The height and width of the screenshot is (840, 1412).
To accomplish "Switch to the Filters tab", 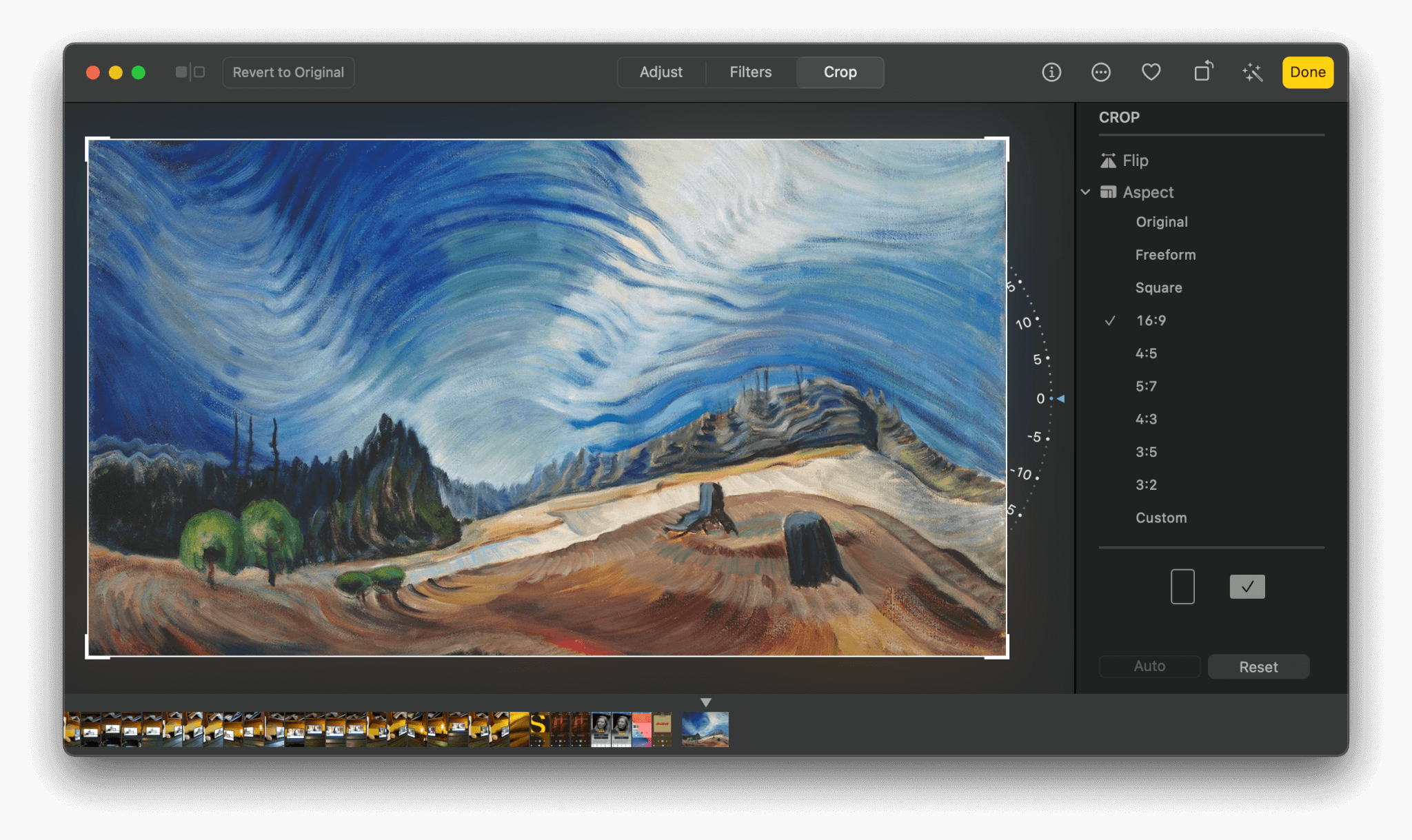I will (x=750, y=72).
